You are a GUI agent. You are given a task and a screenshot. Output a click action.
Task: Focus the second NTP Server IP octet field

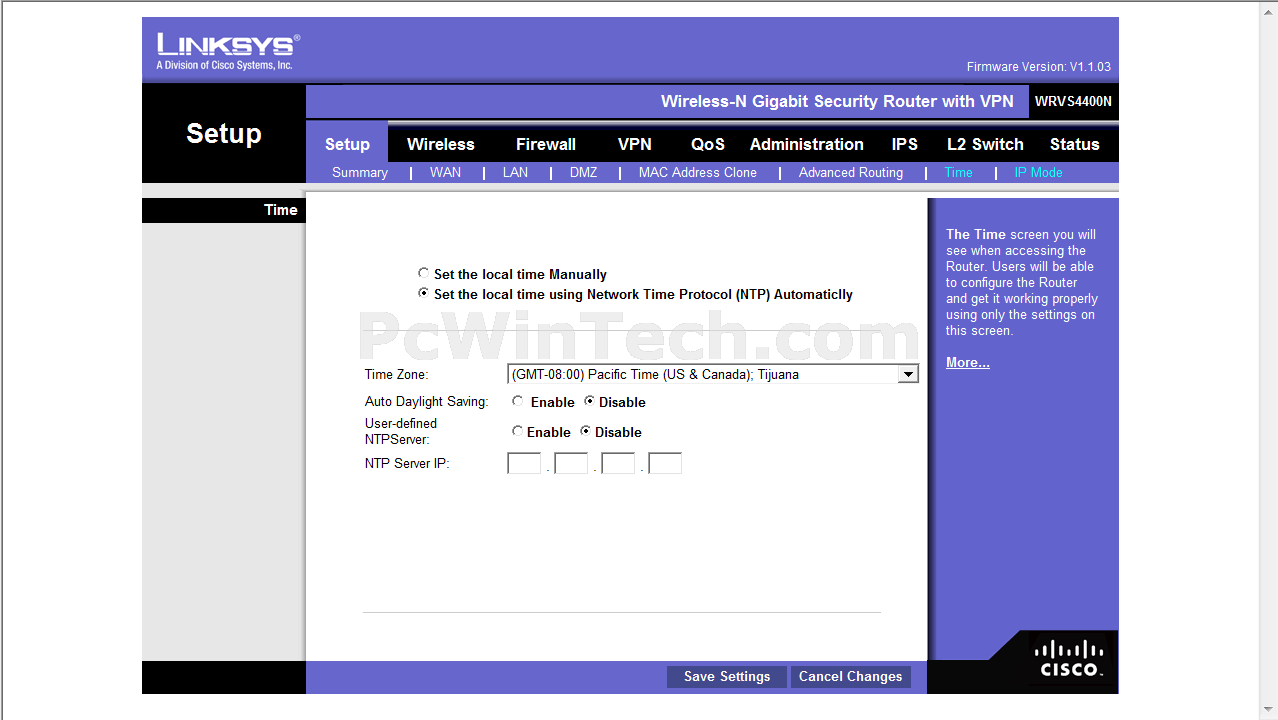tap(571, 463)
